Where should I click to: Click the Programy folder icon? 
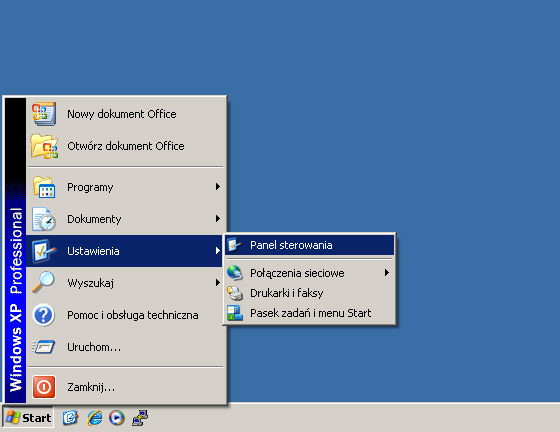click(44, 187)
